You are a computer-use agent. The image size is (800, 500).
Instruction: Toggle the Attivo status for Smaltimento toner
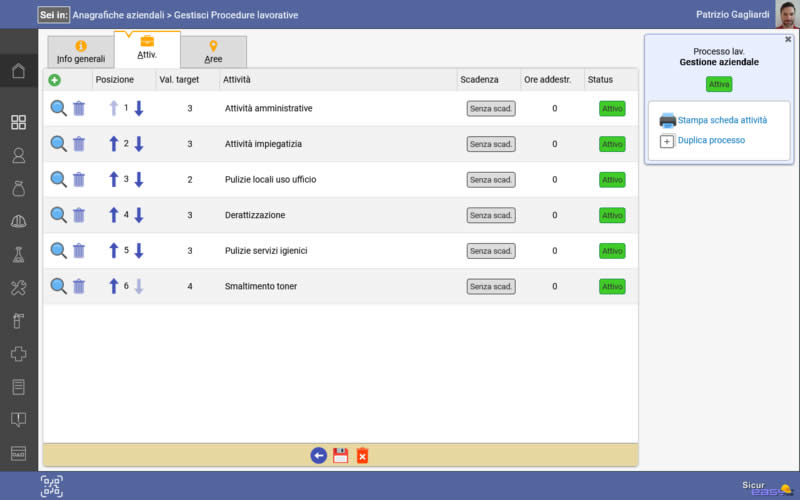click(x=612, y=287)
